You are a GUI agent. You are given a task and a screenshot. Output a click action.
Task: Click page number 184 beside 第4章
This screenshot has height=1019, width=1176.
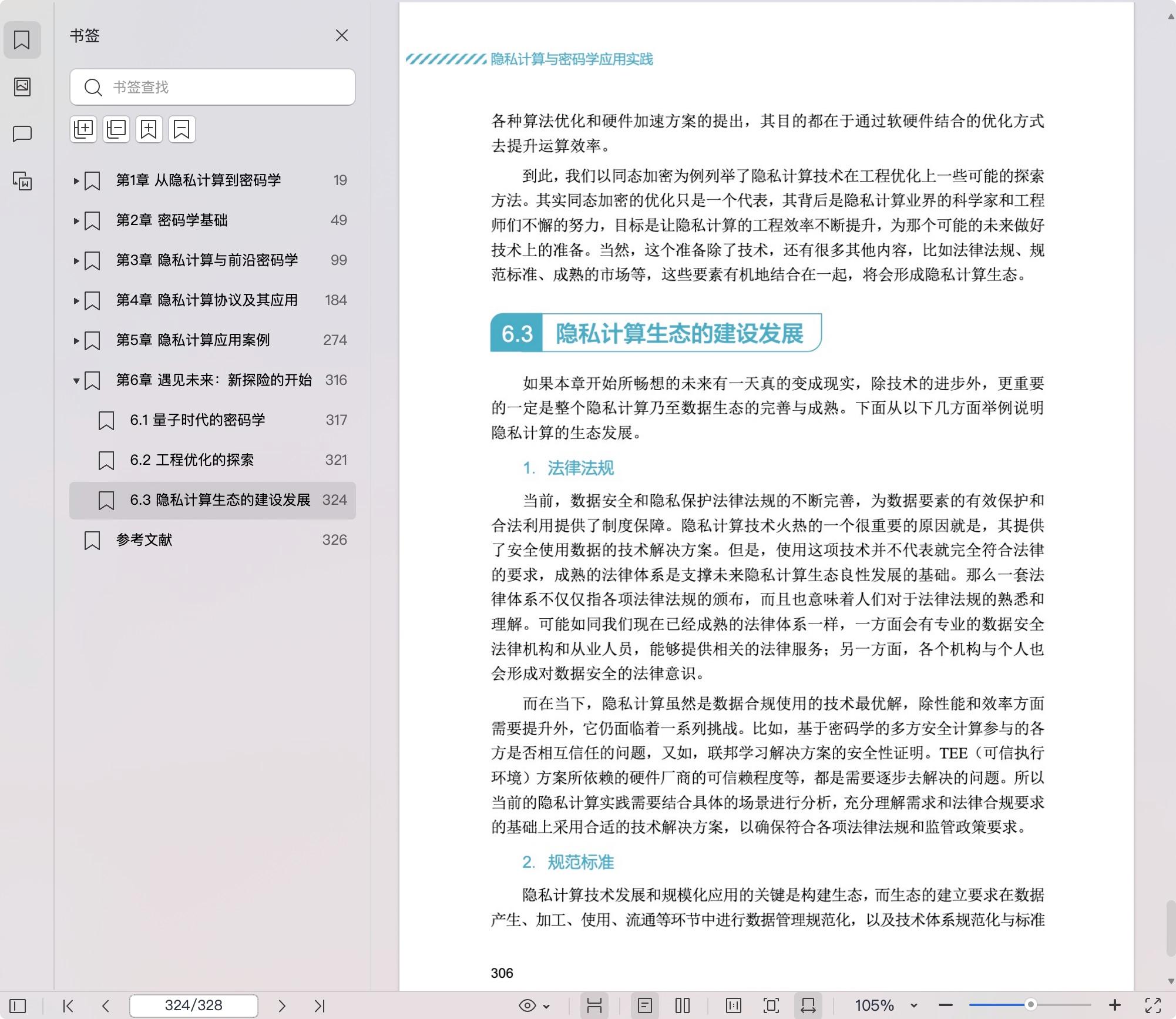click(x=336, y=300)
